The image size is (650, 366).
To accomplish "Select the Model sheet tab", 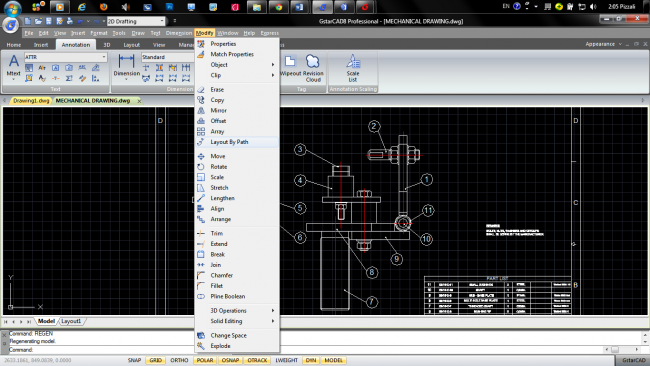I will click(46, 321).
